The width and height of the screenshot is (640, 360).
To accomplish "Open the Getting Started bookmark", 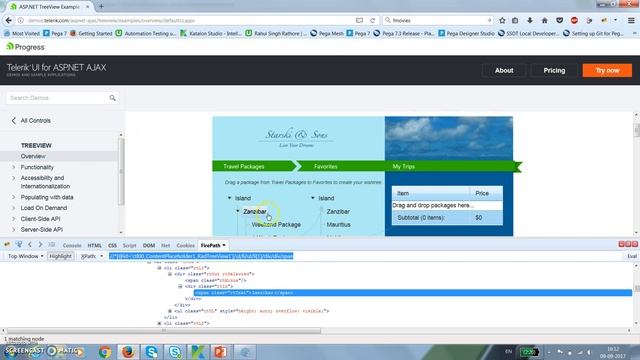I will click(91, 33).
